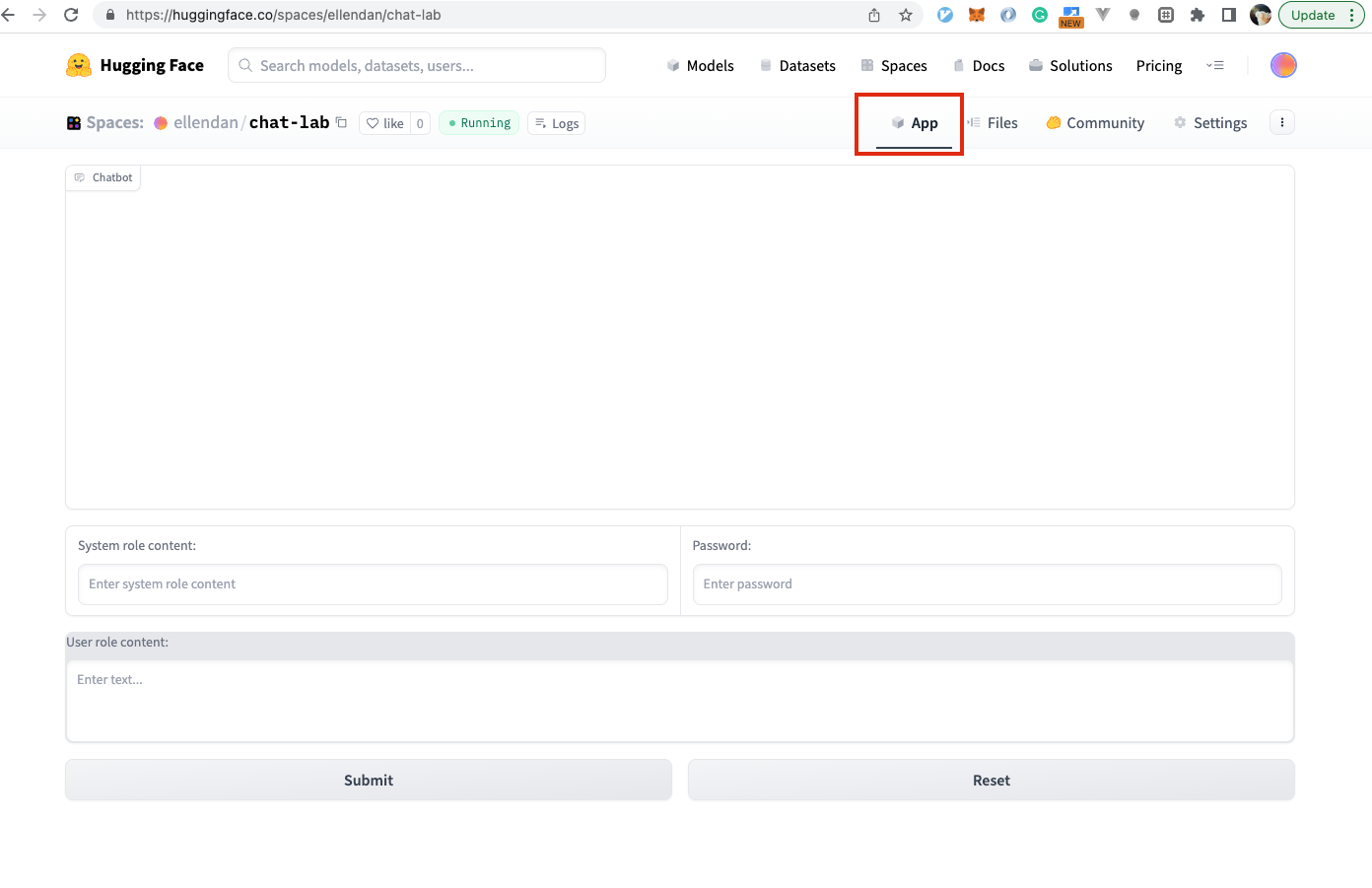Open the Extensions puzzle icon

coord(1198,15)
